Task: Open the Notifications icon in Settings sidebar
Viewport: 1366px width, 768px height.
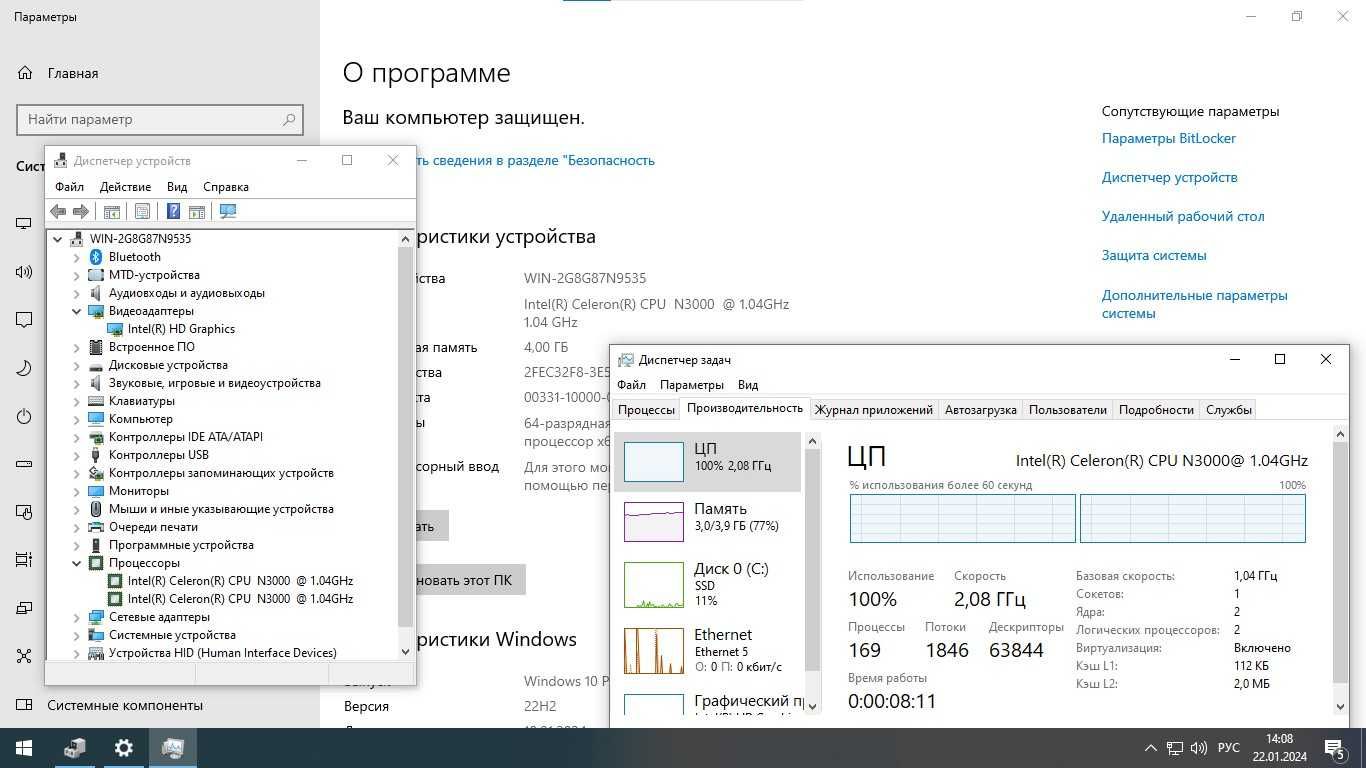Action: point(24,320)
